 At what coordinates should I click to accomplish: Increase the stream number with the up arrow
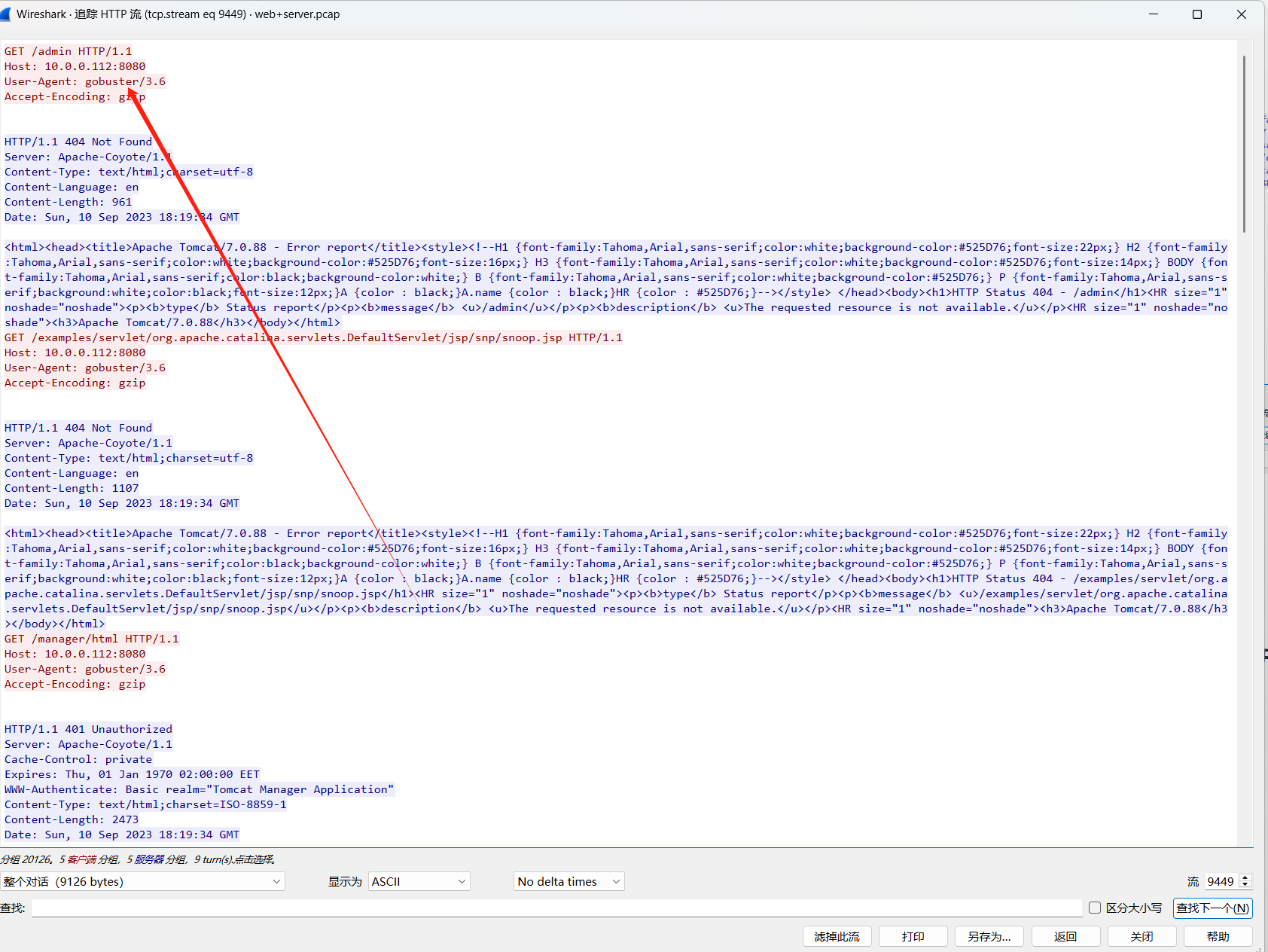click(x=1245, y=877)
